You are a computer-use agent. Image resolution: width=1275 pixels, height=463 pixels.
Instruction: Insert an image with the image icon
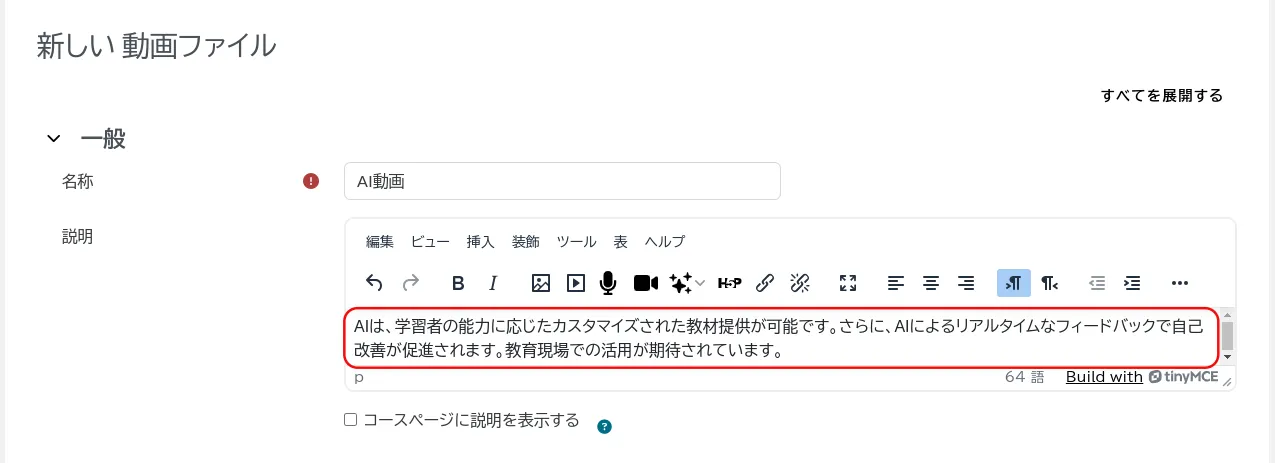coord(541,283)
